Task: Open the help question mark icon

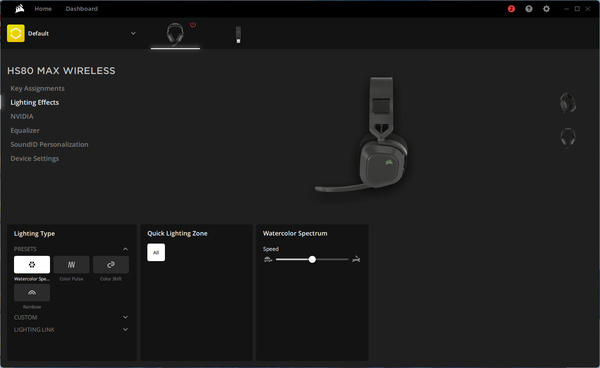Action: pos(528,9)
